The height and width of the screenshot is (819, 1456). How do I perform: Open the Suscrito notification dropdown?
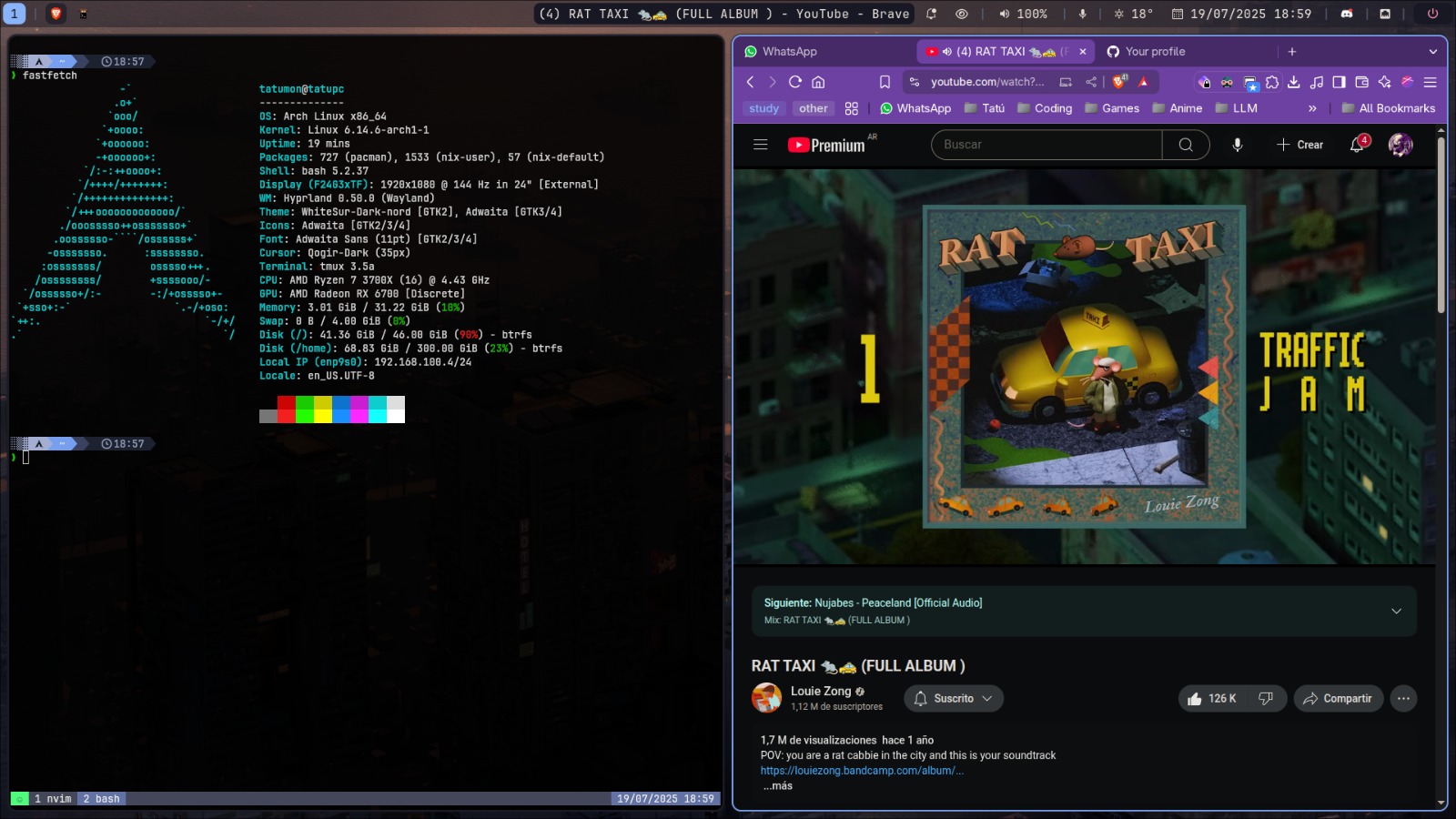[954, 699]
